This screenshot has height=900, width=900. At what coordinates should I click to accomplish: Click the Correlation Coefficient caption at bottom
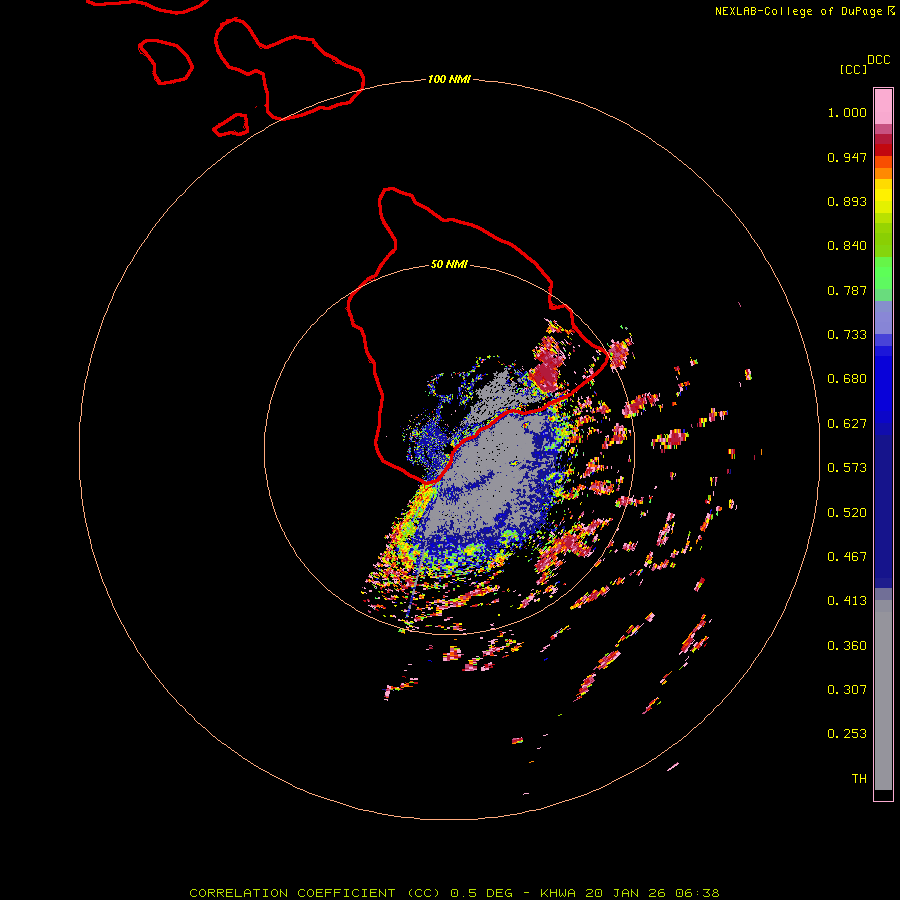(454, 893)
